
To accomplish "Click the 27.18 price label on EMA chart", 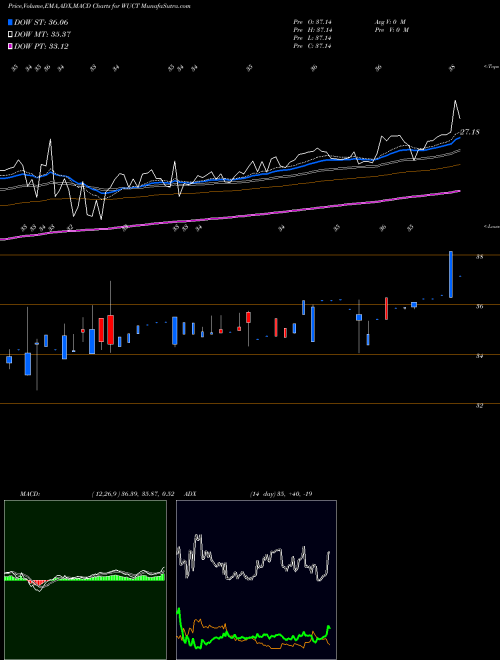I will (470, 132).
